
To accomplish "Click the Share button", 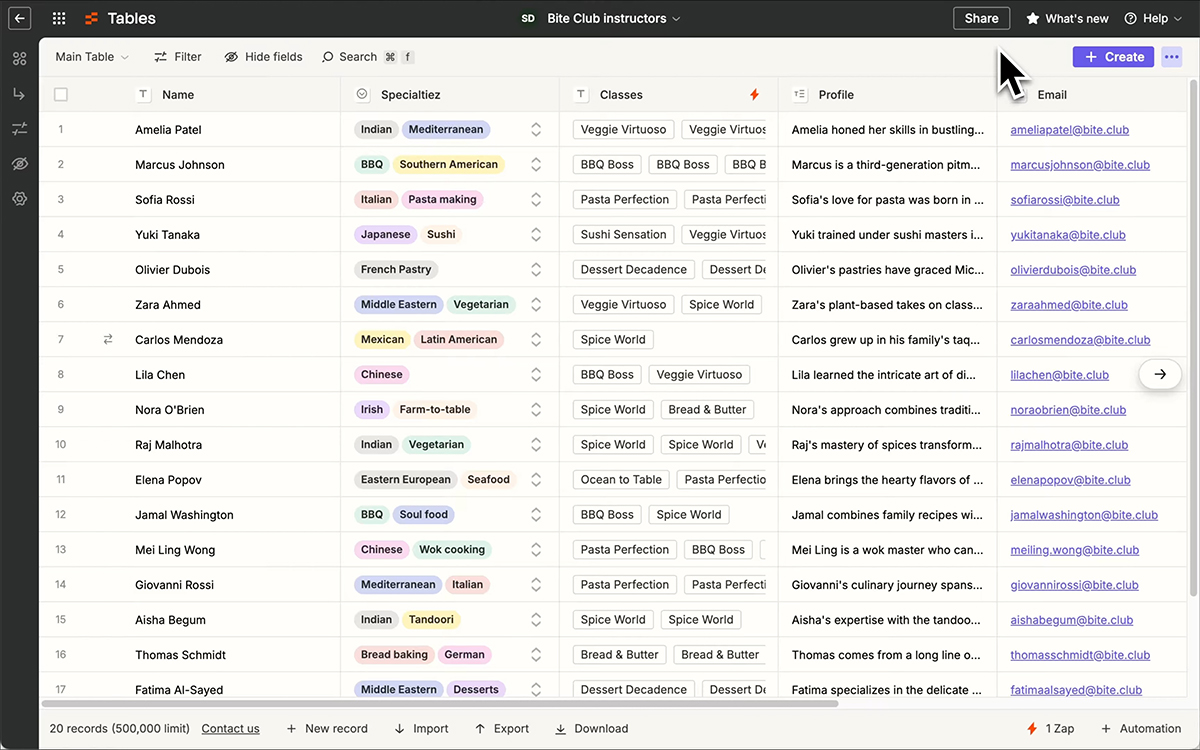I will click(981, 18).
